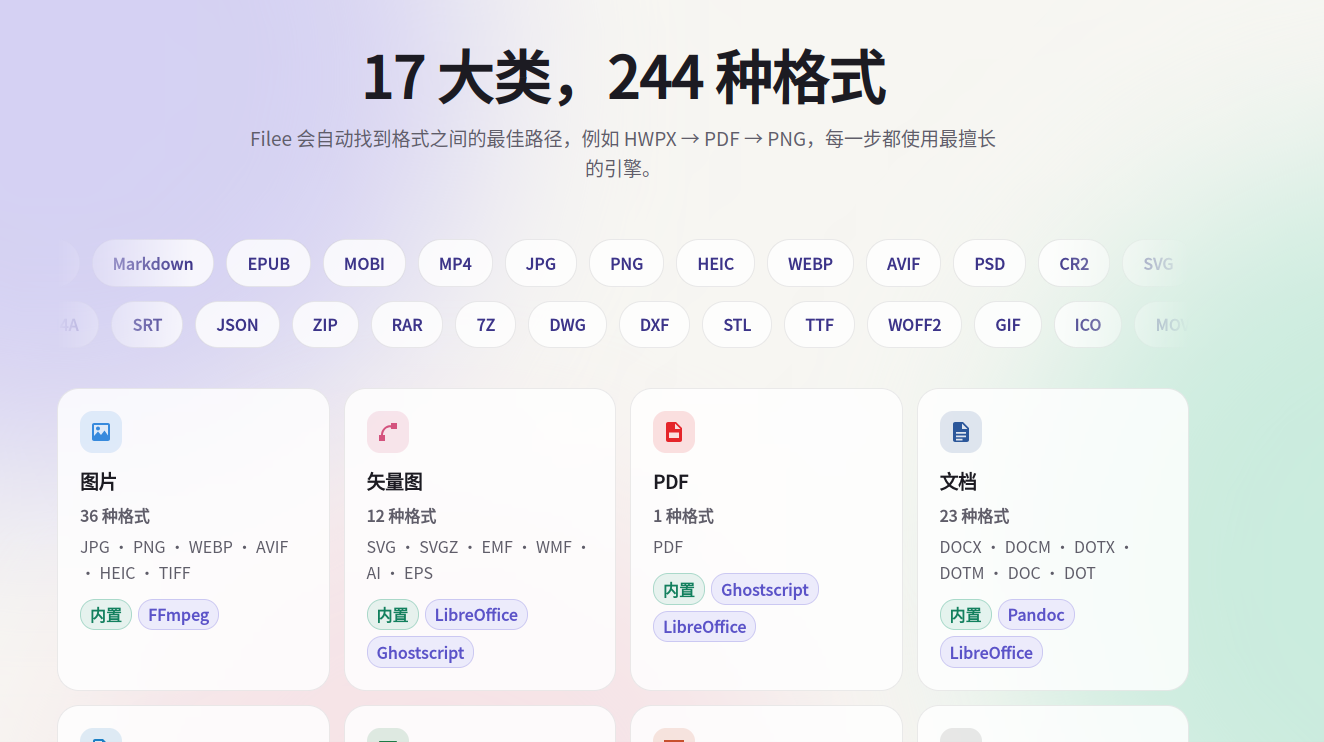
Task: Pick the GIF format pill
Action: point(1008,325)
